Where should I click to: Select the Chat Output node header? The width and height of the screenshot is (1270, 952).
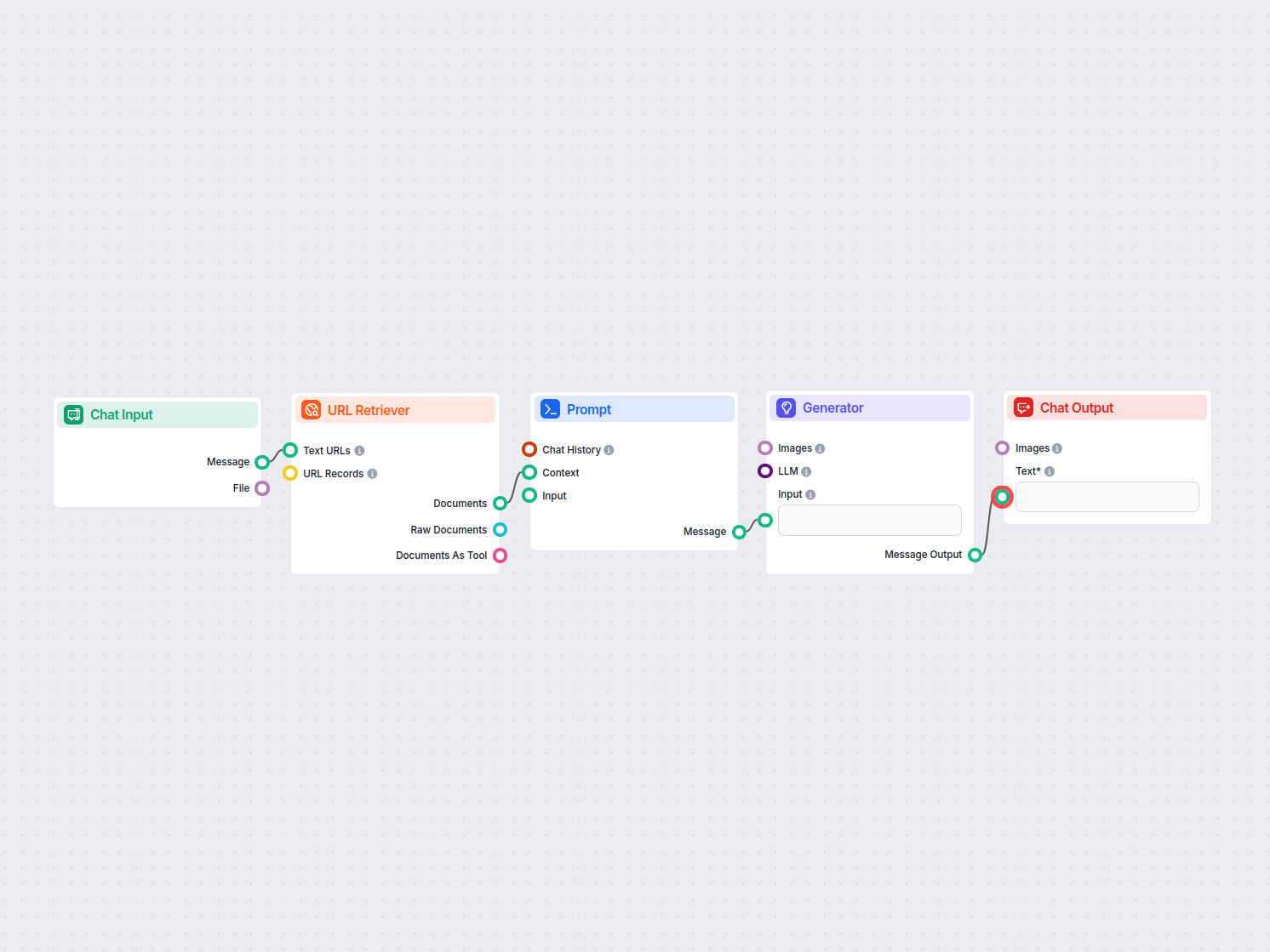[1107, 408]
